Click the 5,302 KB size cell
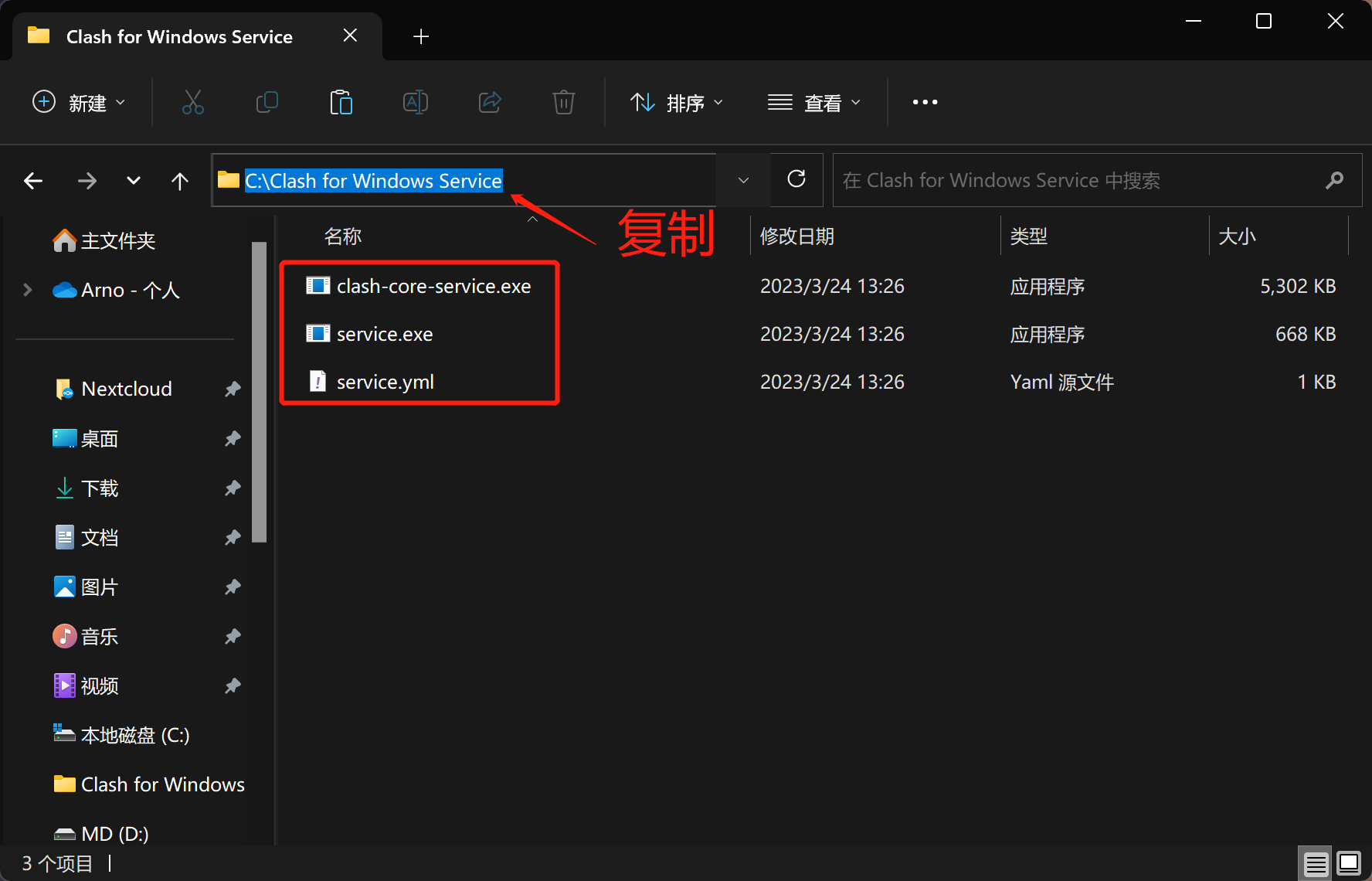The width and height of the screenshot is (1372, 881). coord(1298,286)
